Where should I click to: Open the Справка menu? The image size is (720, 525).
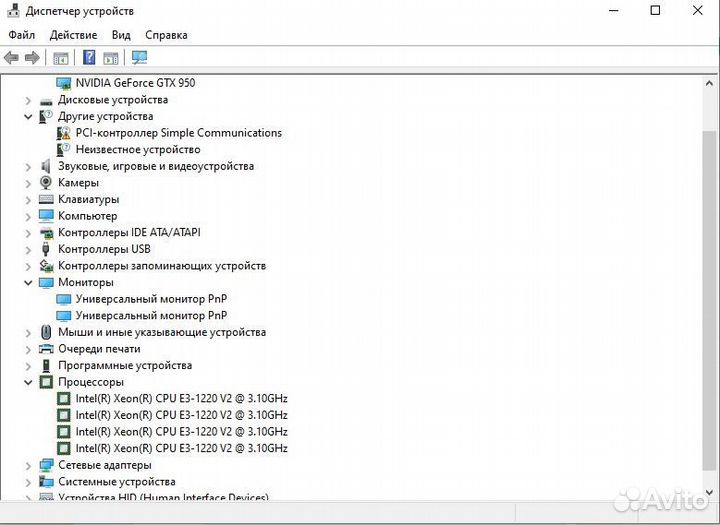(x=166, y=35)
